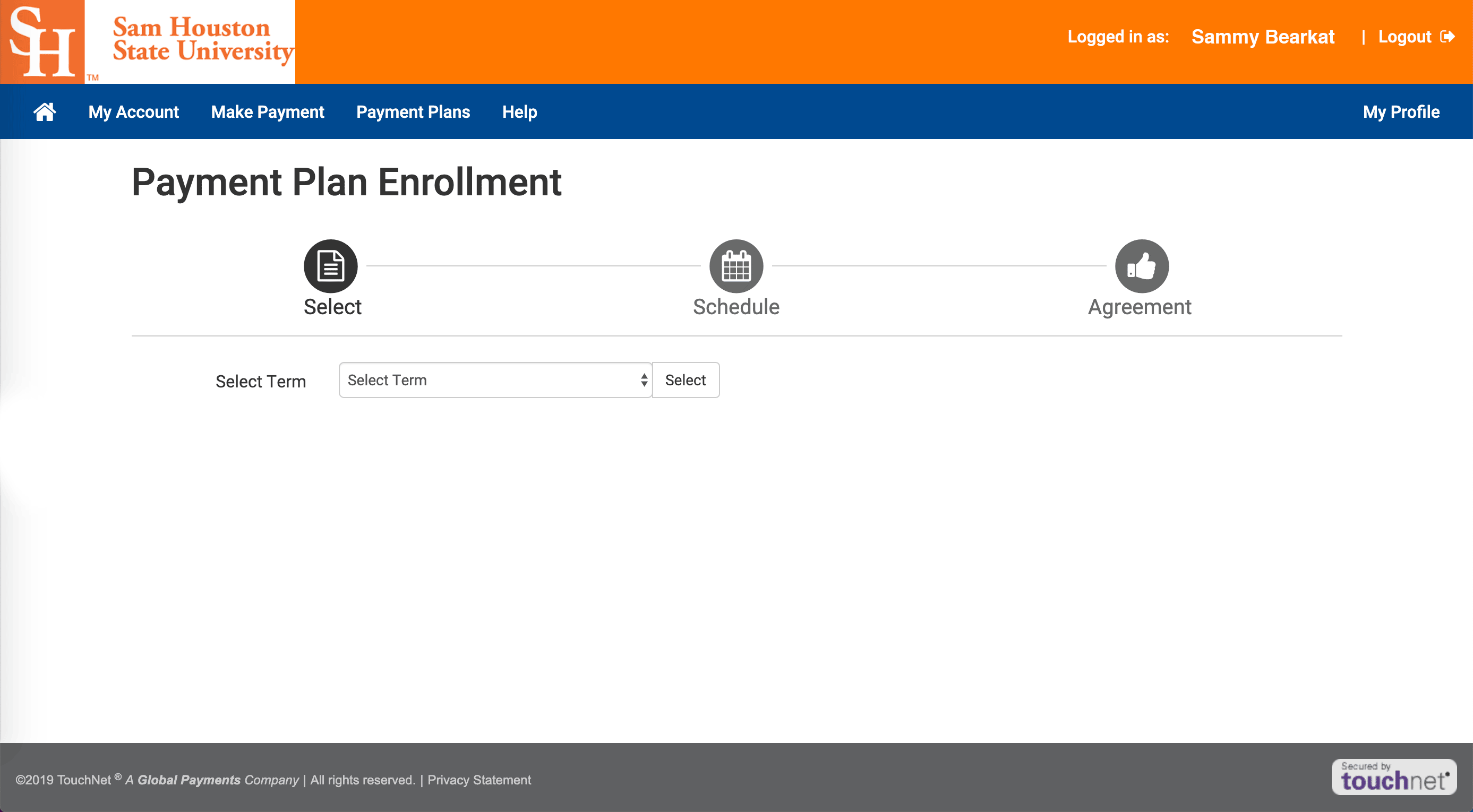Click the Payment Plans tab
Image resolution: width=1473 pixels, height=812 pixels.
pos(413,112)
